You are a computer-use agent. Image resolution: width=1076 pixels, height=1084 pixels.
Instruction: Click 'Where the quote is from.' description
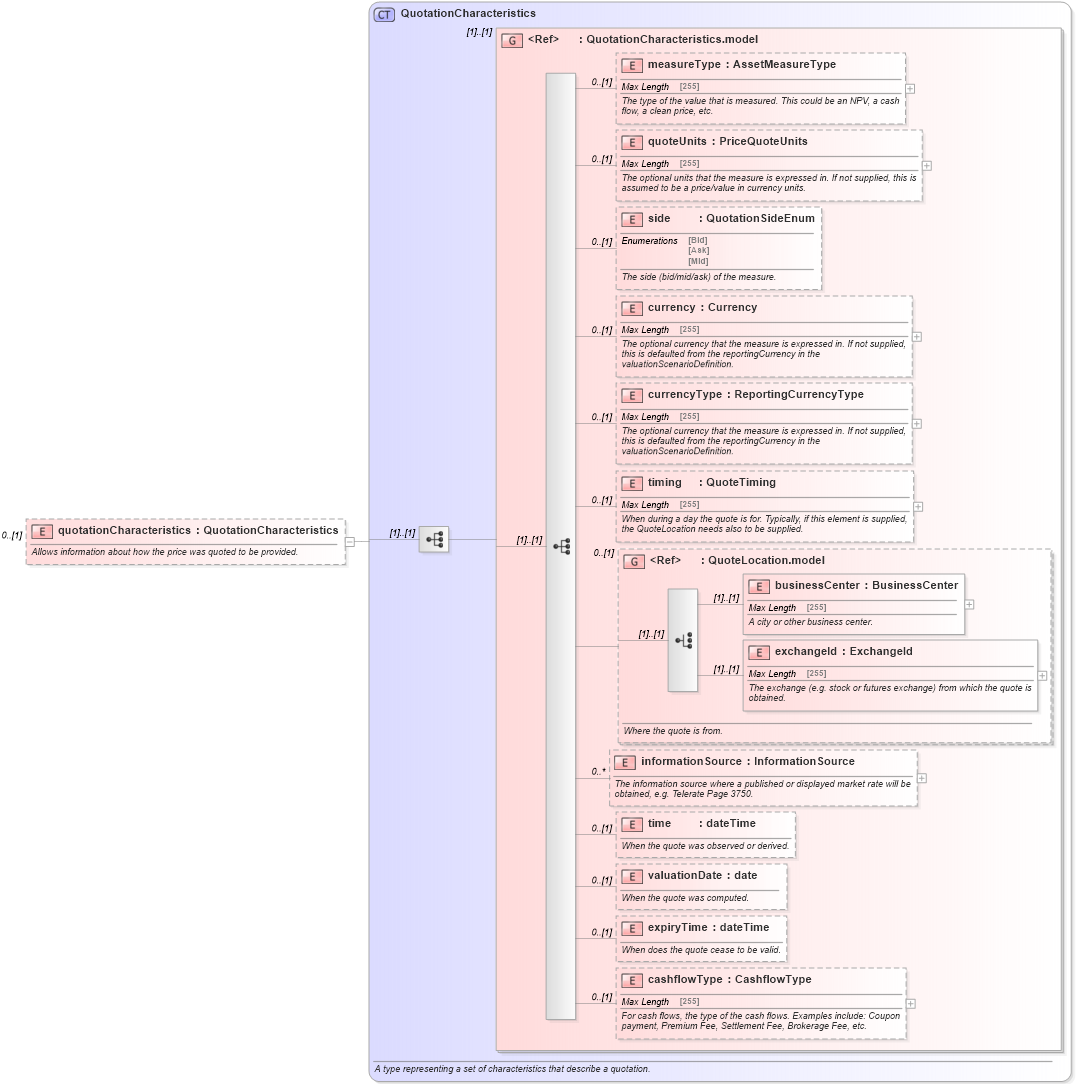point(673,731)
